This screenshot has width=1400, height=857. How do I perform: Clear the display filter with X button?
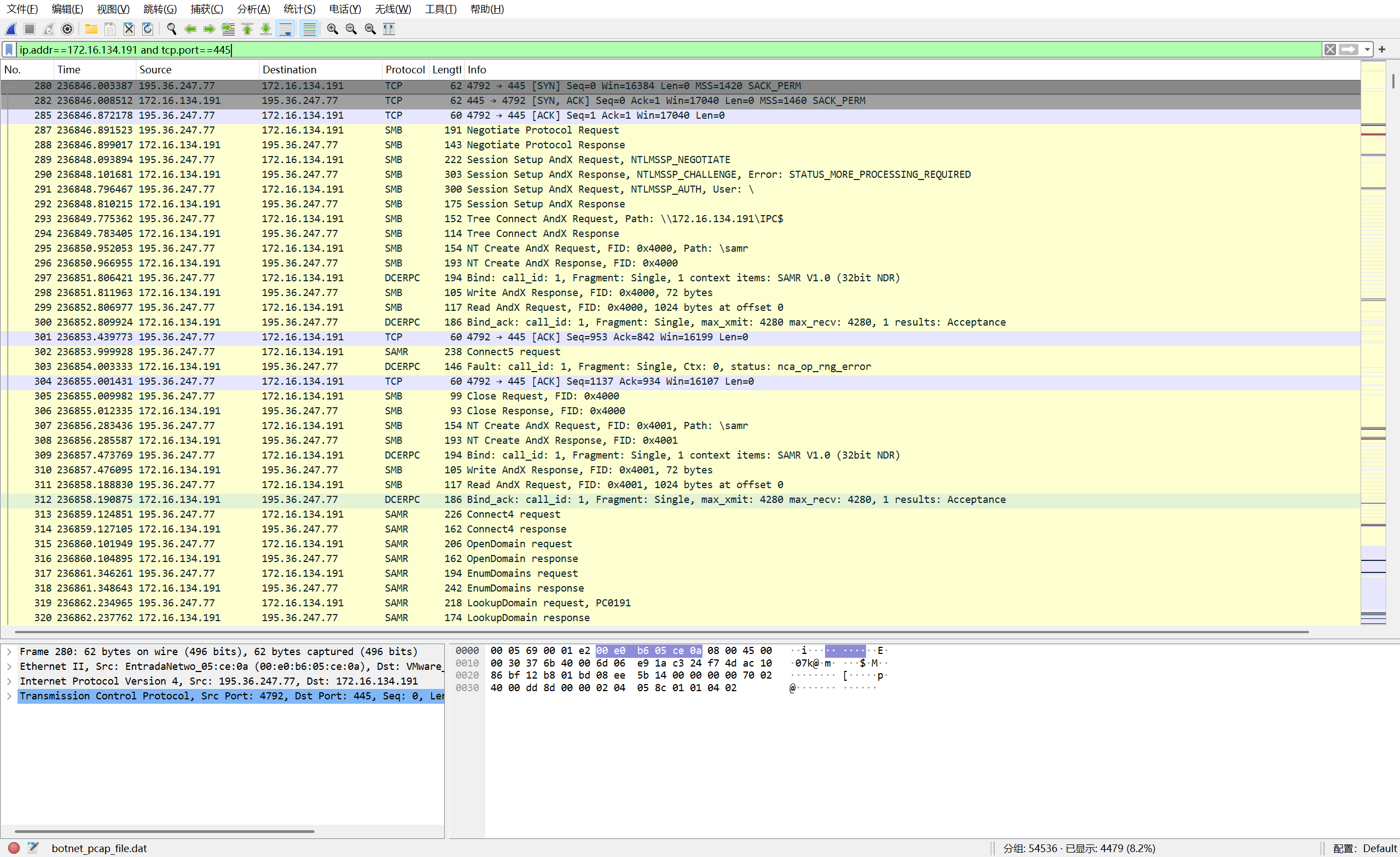pos(1329,50)
